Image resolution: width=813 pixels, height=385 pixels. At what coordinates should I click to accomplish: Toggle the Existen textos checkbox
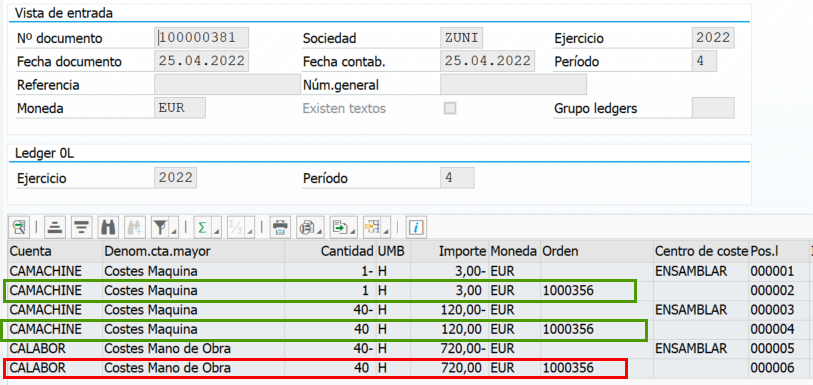(x=450, y=109)
